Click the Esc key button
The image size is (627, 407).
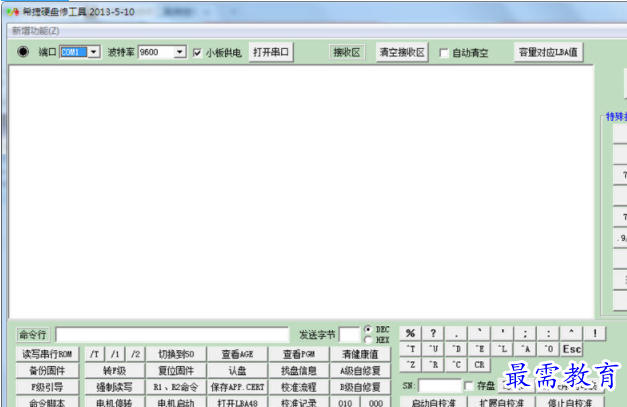coord(571,349)
